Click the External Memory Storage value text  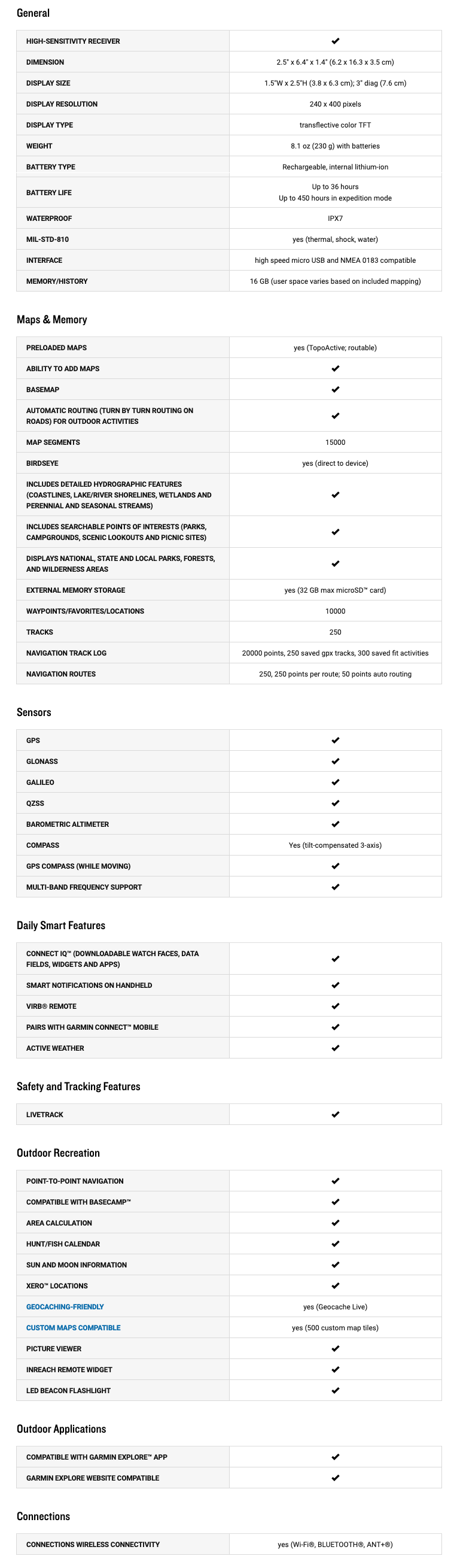tap(335, 590)
